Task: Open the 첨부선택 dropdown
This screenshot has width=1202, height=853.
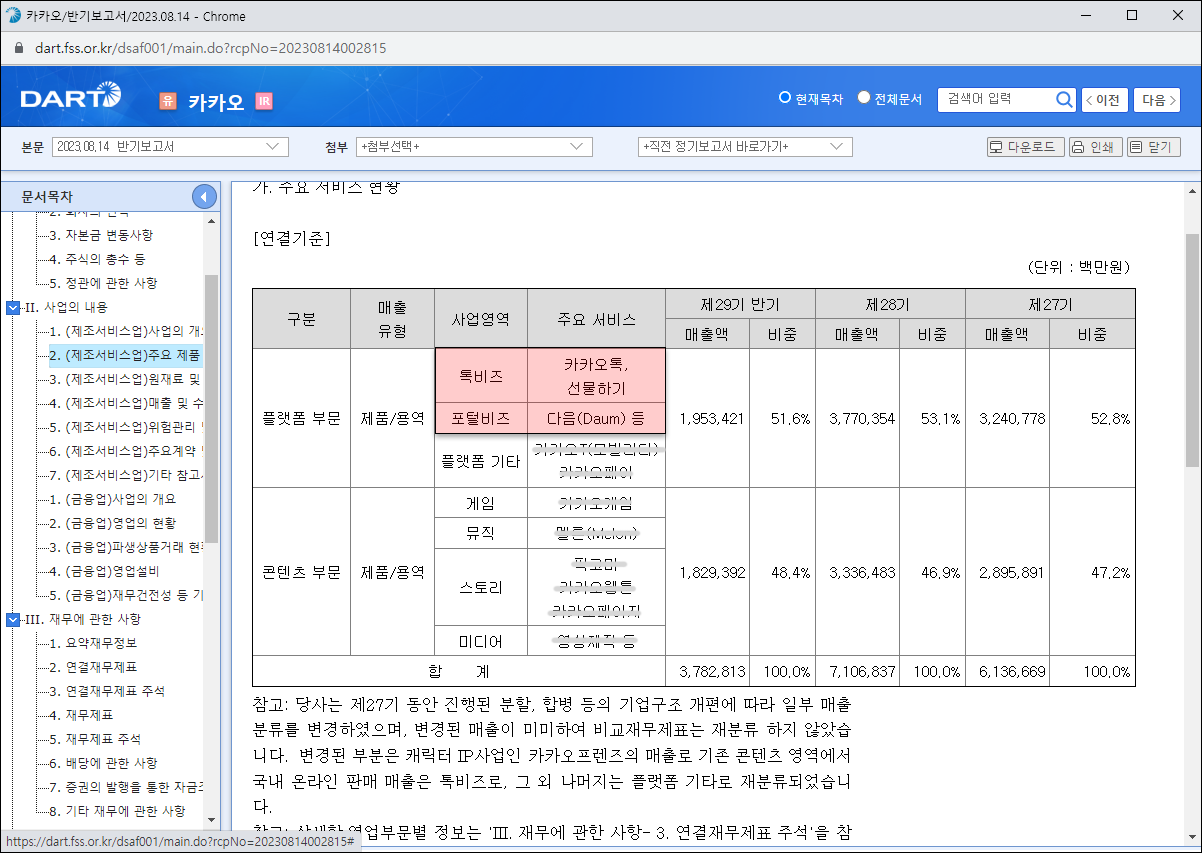Action: tap(475, 147)
